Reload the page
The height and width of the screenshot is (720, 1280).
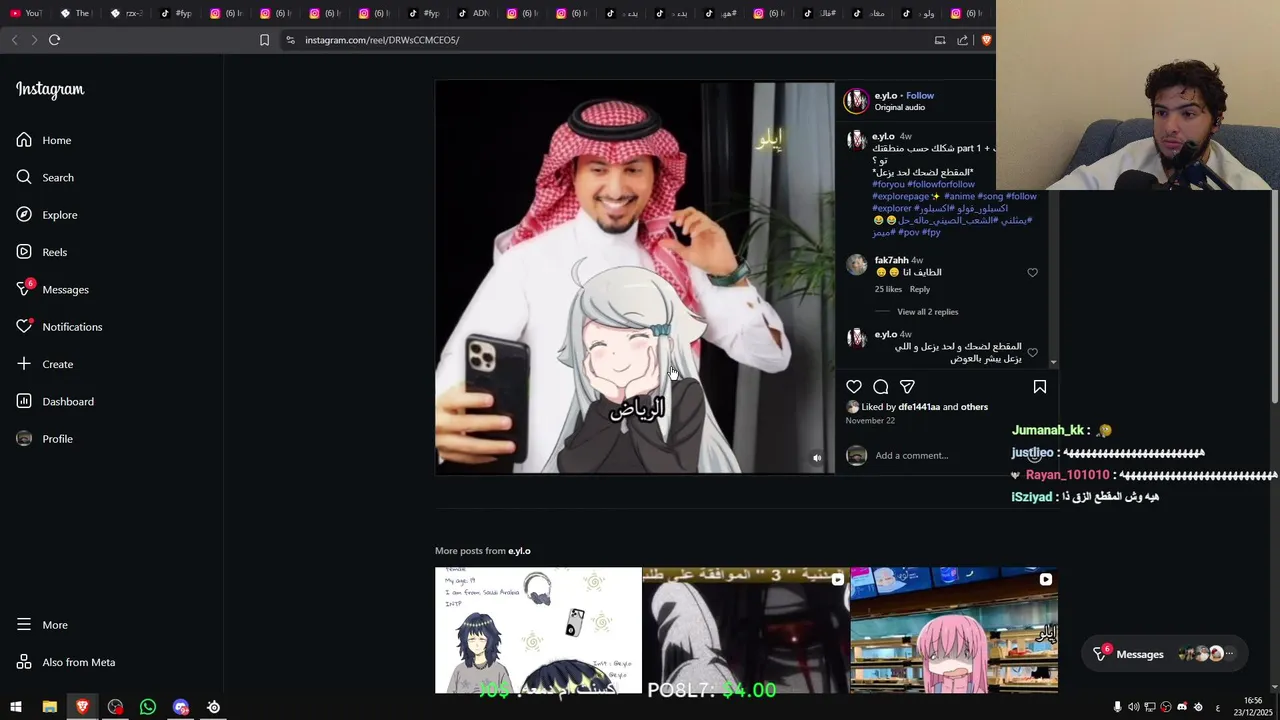(x=55, y=40)
